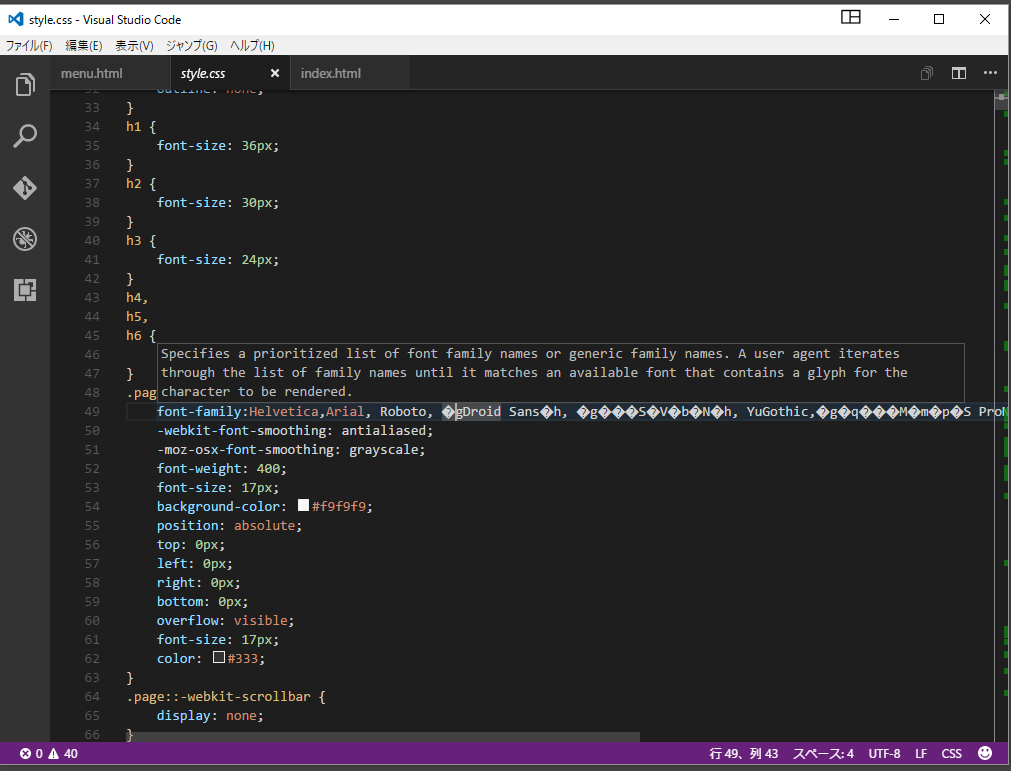Open the Source Control (Git) view
The width and height of the screenshot is (1011, 771).
click(25, 188)
